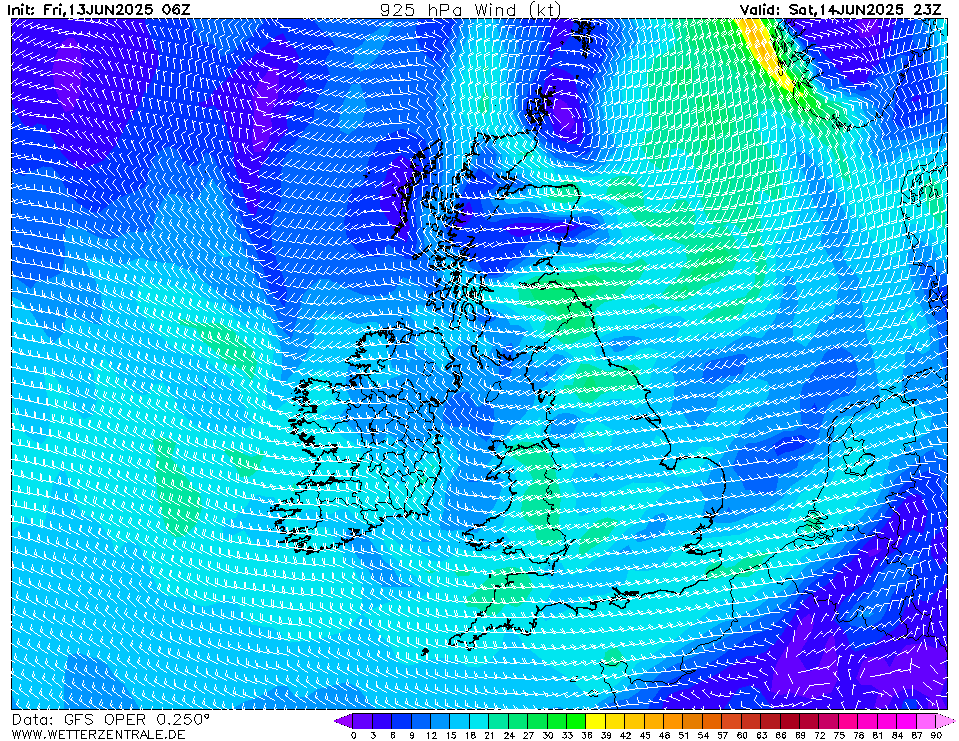Click the purple arrow at left end of color bar

343,721
